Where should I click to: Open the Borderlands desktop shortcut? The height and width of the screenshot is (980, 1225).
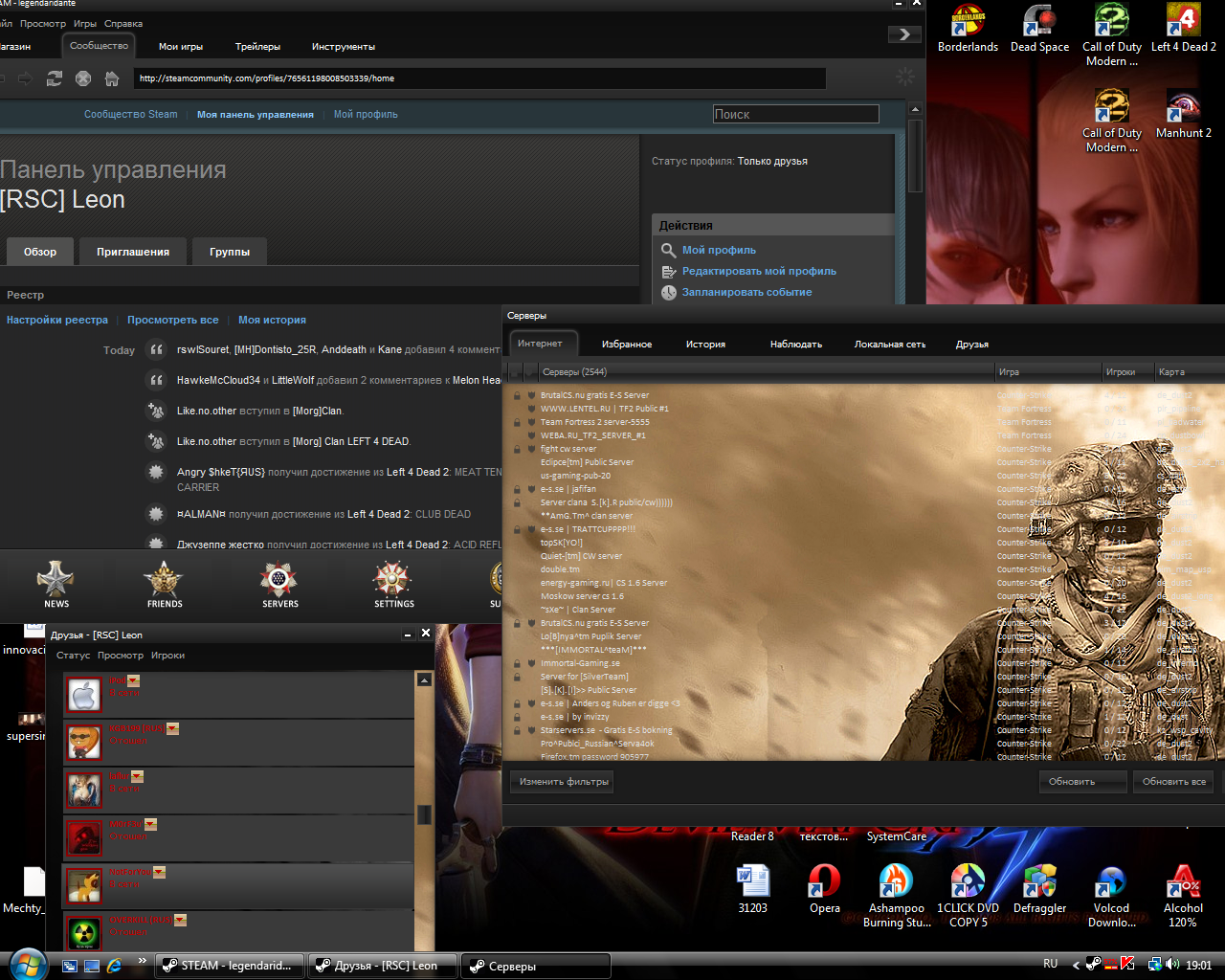[x=968, y=29]
